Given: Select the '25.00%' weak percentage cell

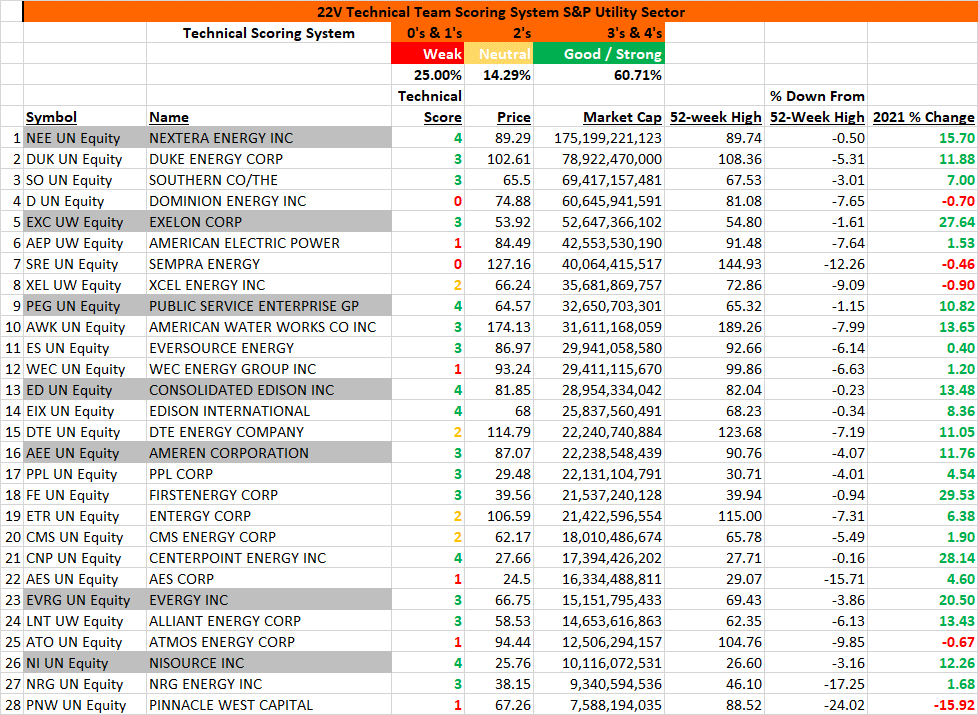Looking at the screenshot, I should click(427, 75).
